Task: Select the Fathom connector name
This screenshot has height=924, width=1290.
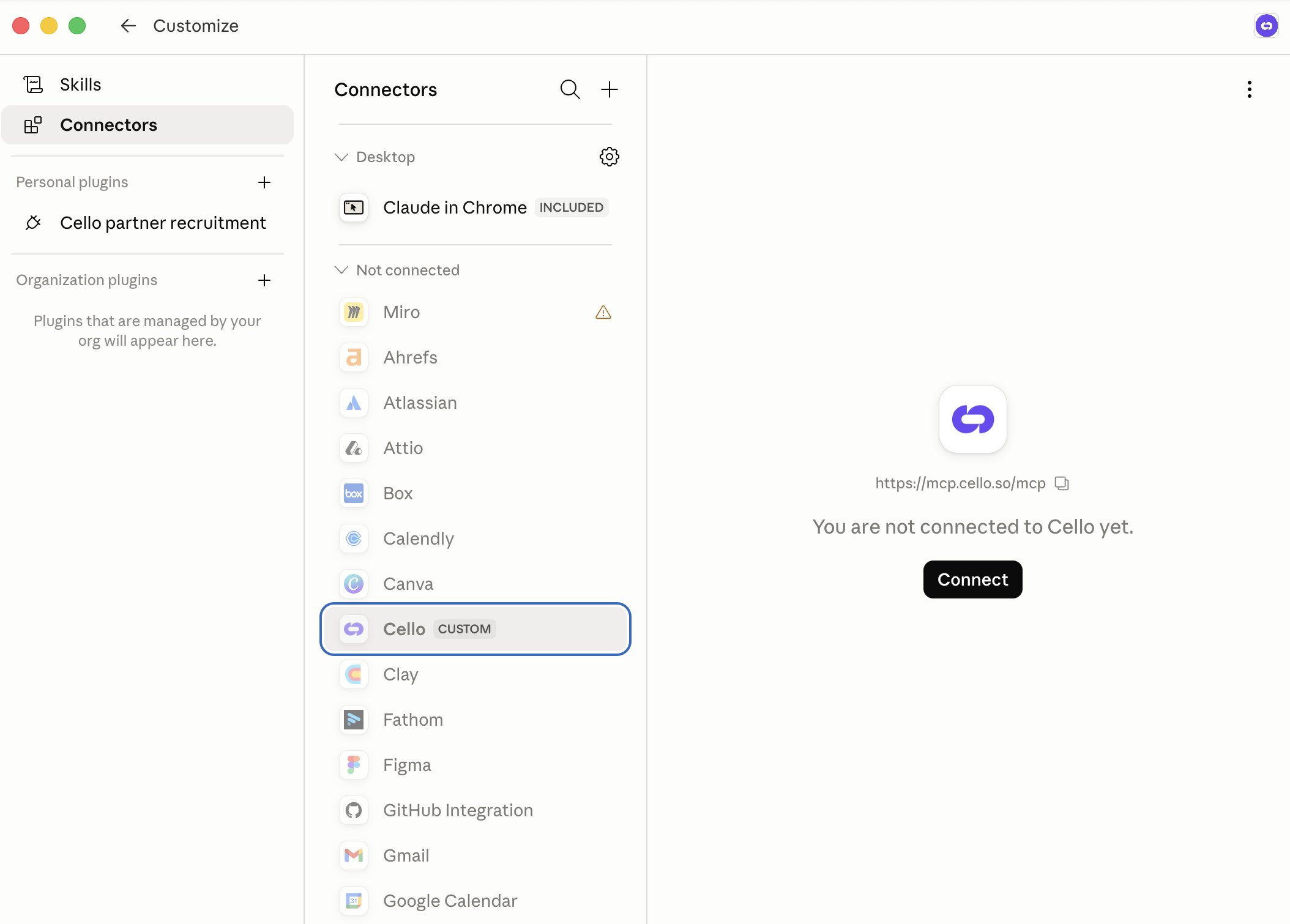Action: (413, 720)
